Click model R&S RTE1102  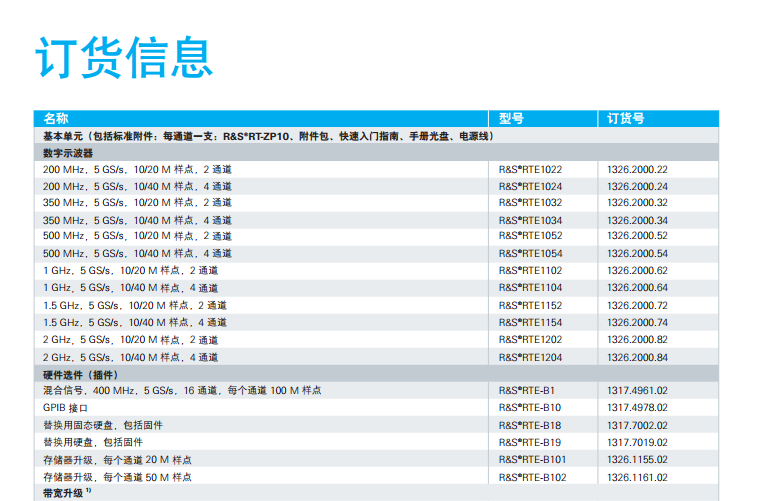tap(530, 271)
